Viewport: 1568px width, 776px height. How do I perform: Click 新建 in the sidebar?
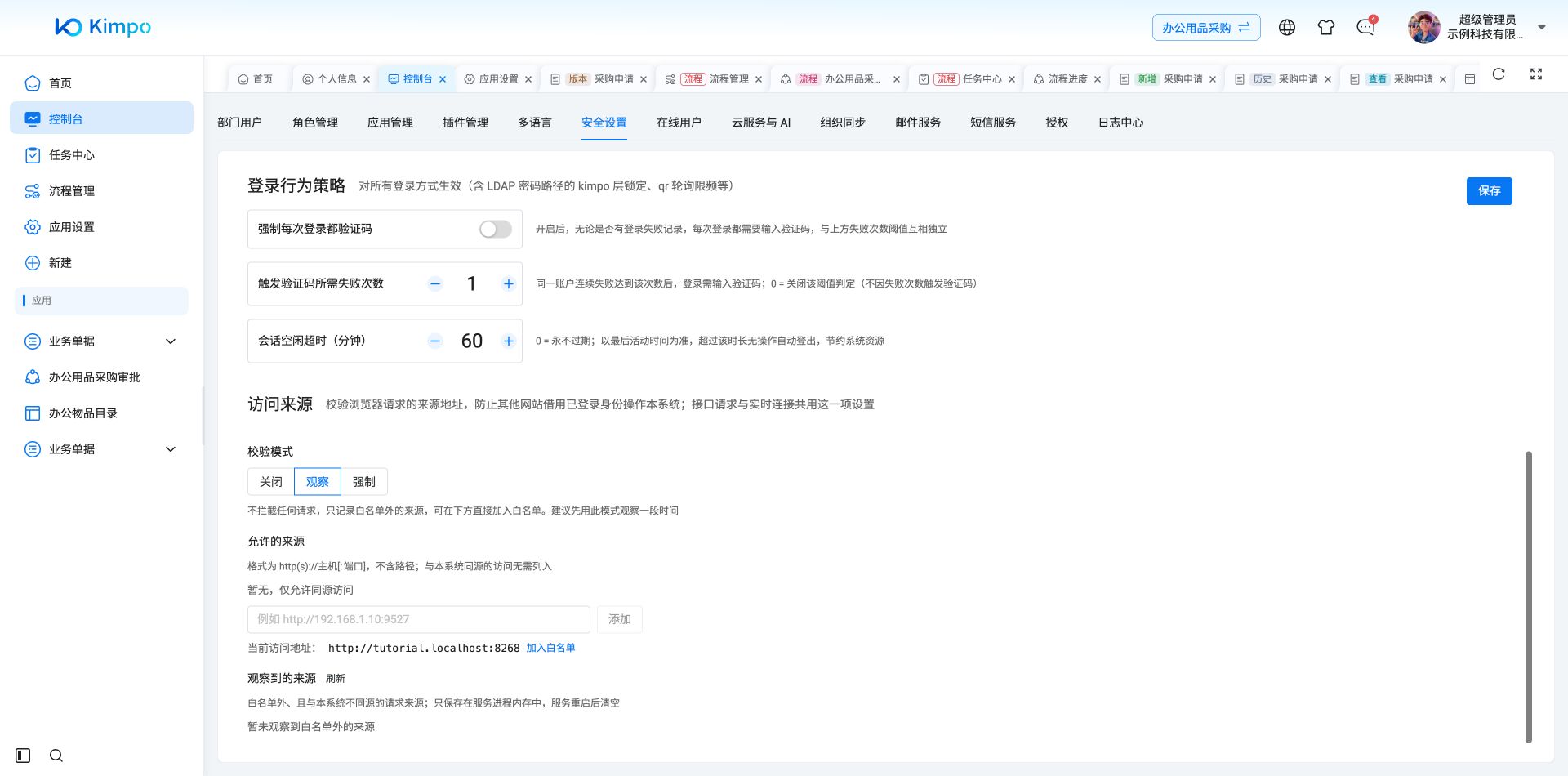coord(101,263)
